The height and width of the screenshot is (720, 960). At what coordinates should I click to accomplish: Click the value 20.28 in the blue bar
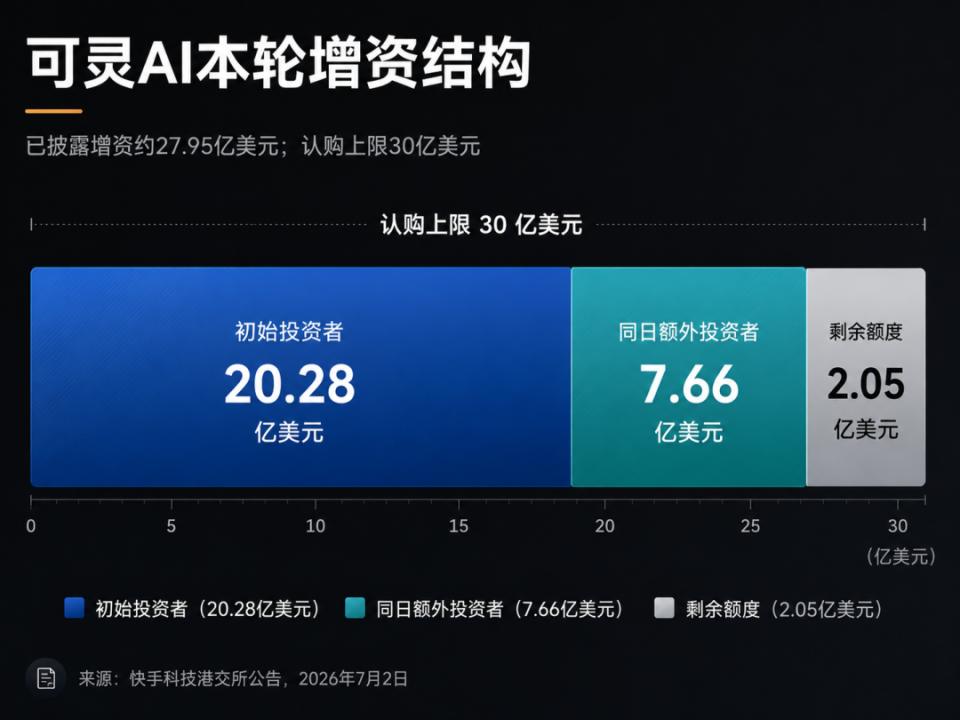(290, 384)
